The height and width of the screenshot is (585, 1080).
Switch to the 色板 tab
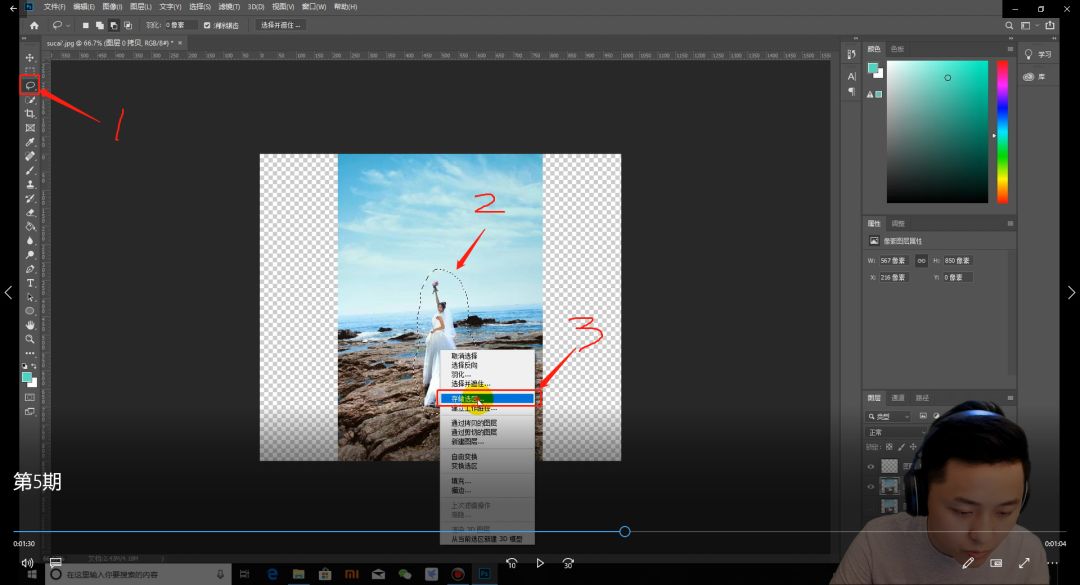point(897,49)
